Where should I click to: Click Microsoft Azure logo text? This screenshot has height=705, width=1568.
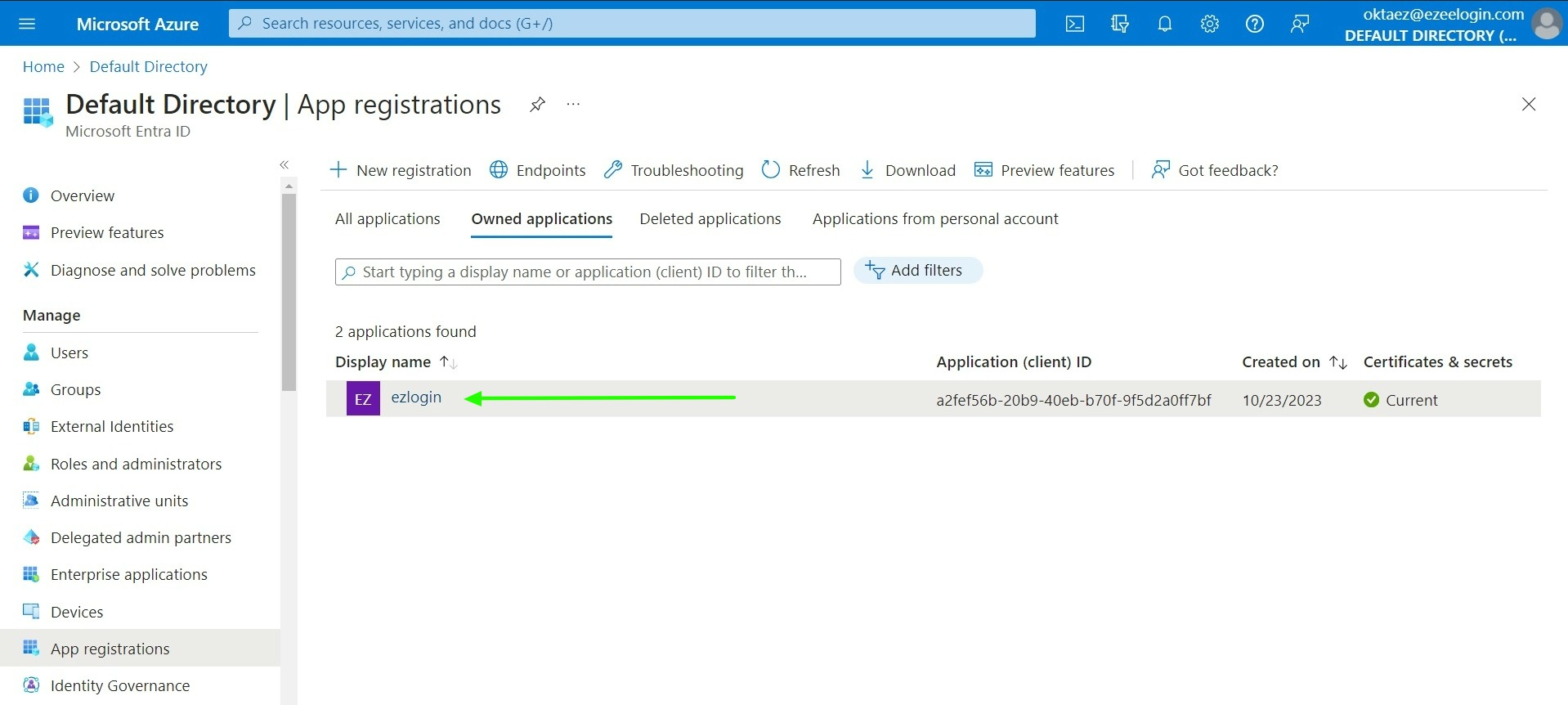coord(137,25)
